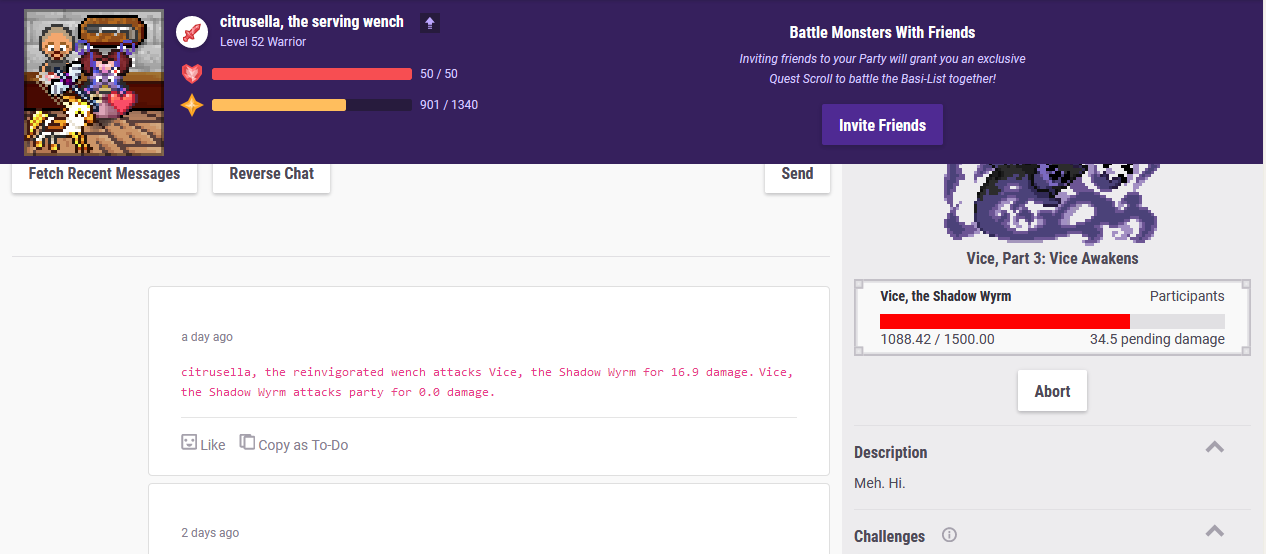Click the warrior class sword icon
Viewport: 1266px width, 554px height.
tap(192, 32)
